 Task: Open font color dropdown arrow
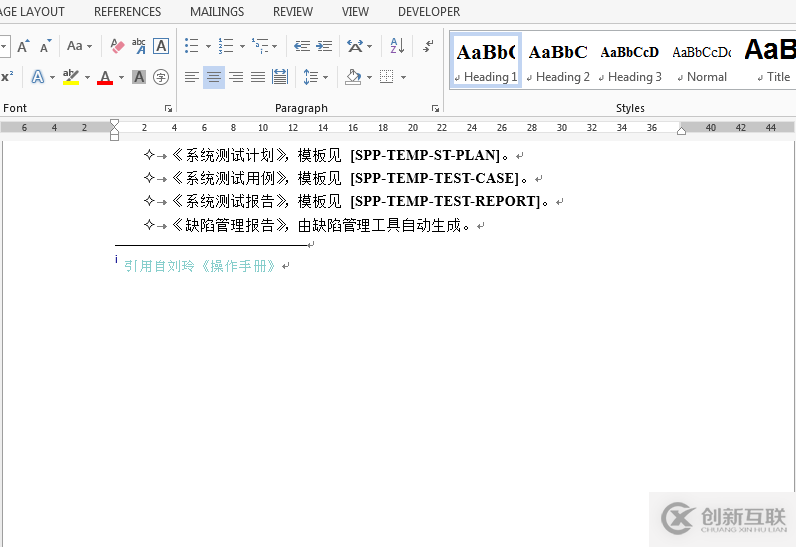tap(121, 78)
